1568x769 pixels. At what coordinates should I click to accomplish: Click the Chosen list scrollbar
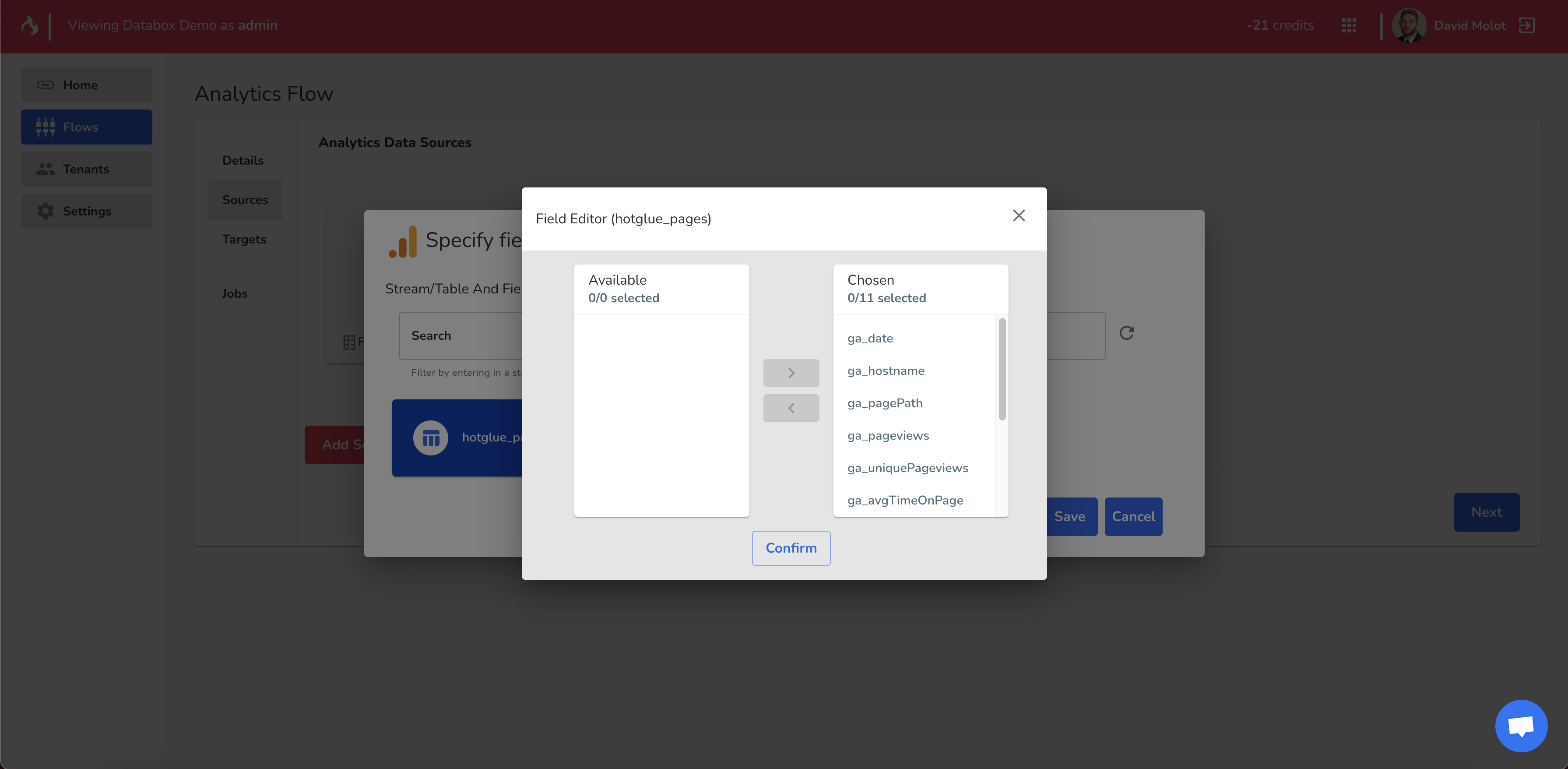[1002, 369]
